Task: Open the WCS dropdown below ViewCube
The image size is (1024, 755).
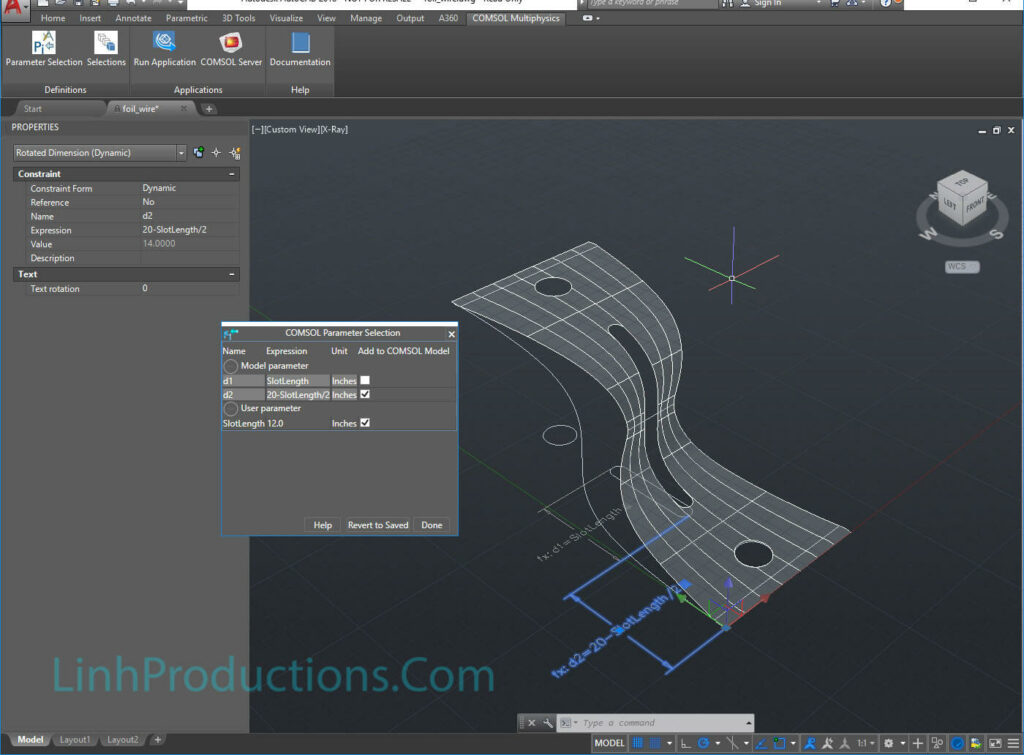Action: coord(962,266)
